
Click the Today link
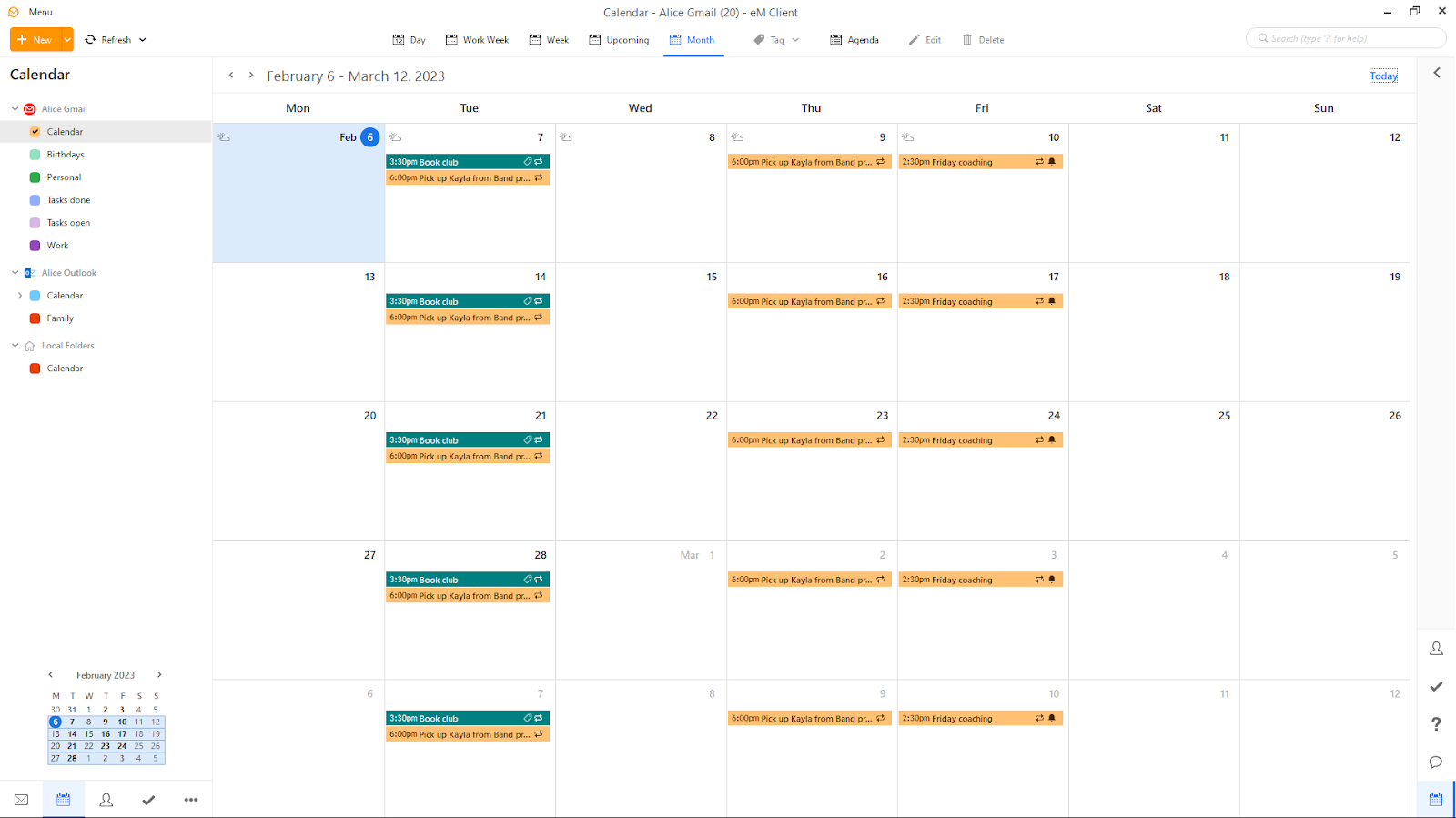tap(1382, 76)
